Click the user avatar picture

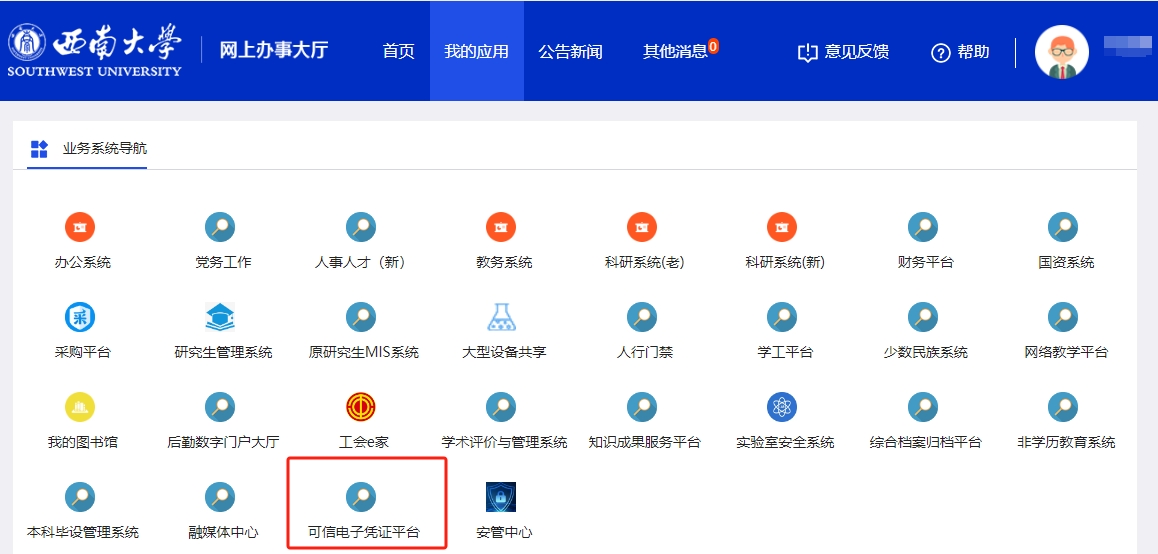[x=1061, y=52]
